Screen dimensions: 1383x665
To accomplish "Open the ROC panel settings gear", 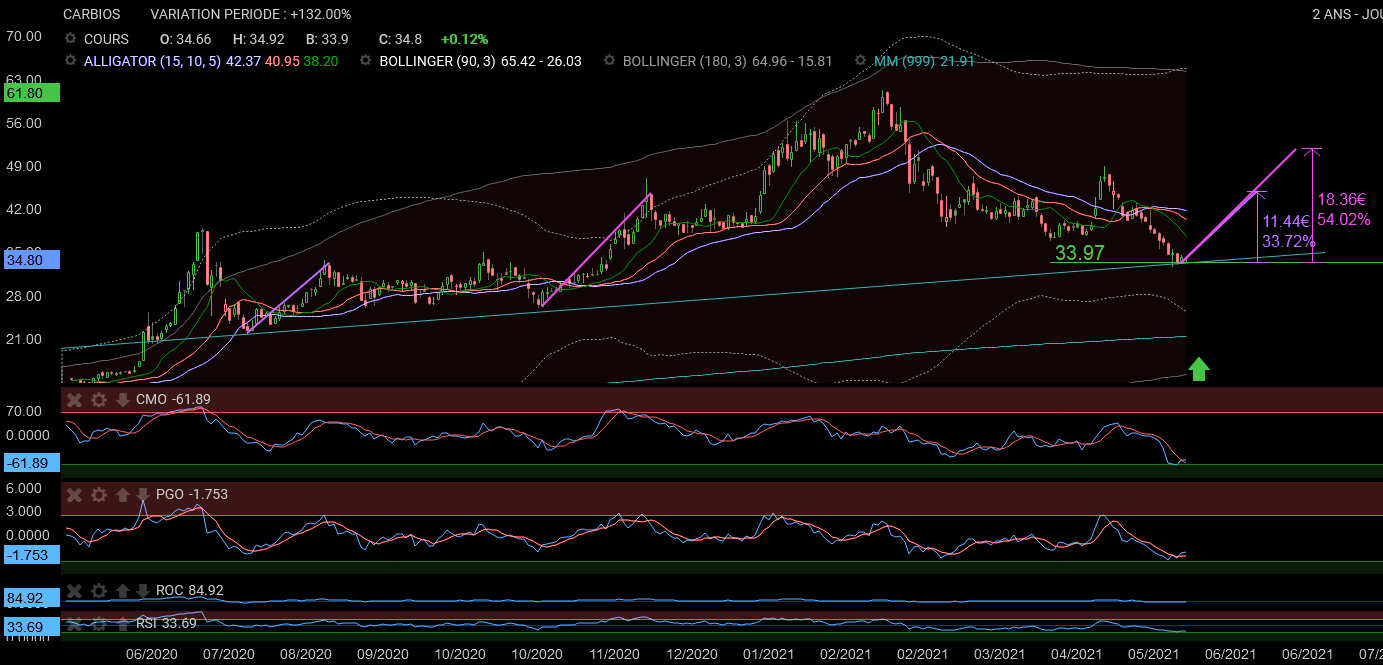I will pos(98,591).
